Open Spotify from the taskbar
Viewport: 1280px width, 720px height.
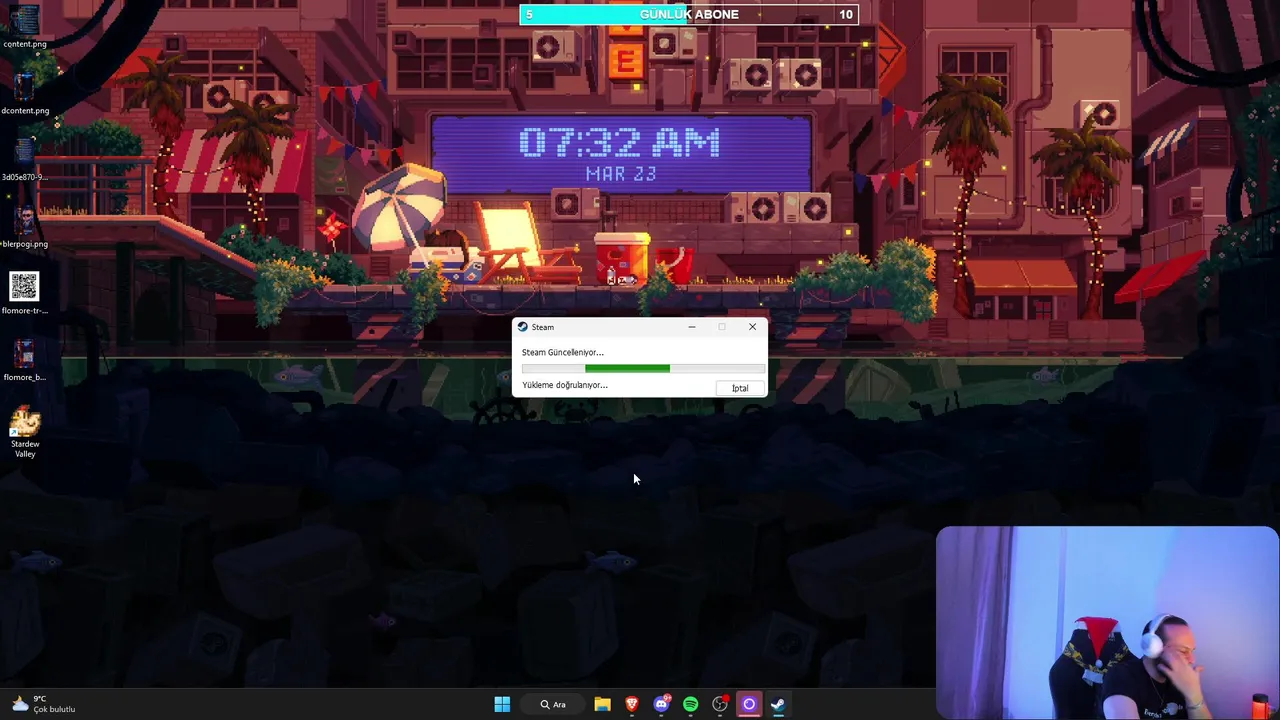click(690, 704)
